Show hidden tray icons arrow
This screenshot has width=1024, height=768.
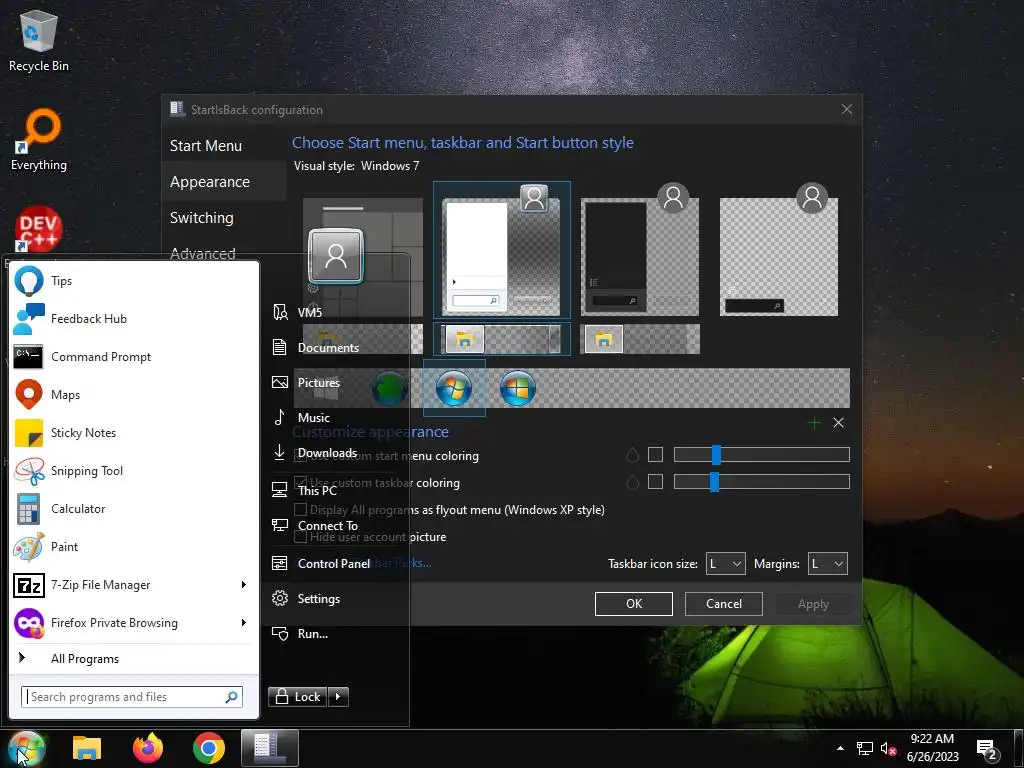(840, 748)
